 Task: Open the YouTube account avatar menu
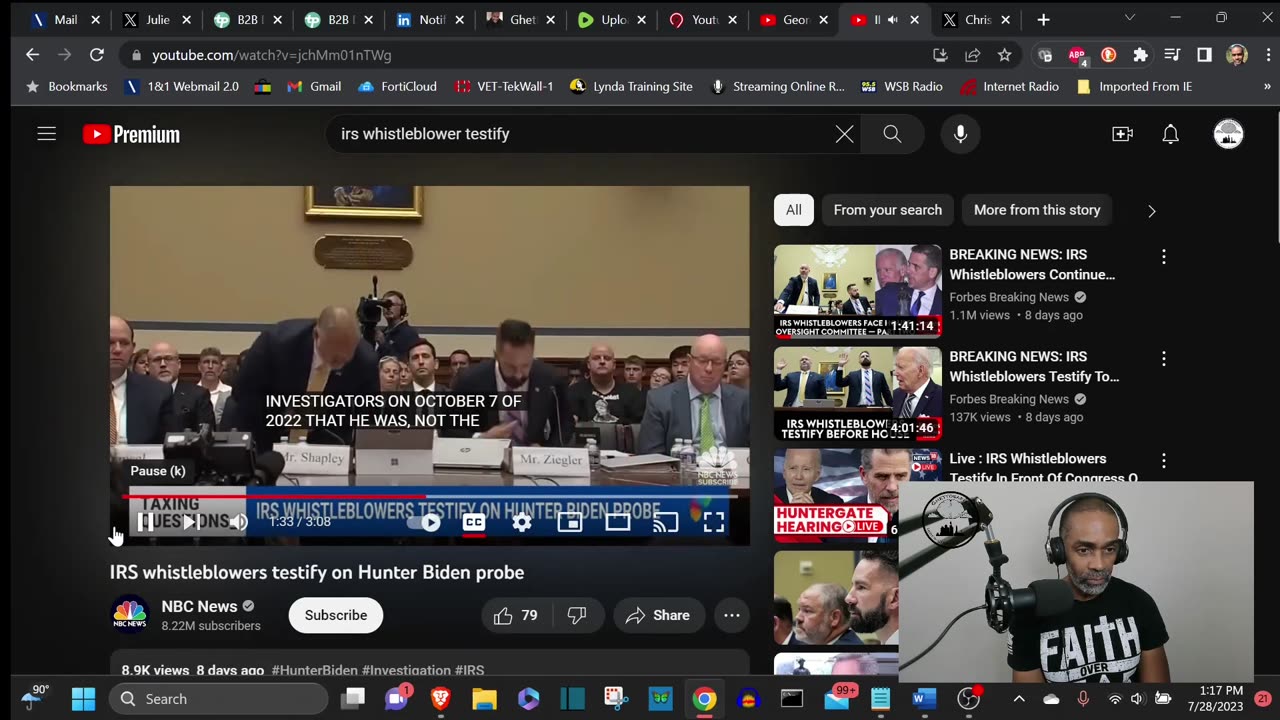[x=1228, y=134]
